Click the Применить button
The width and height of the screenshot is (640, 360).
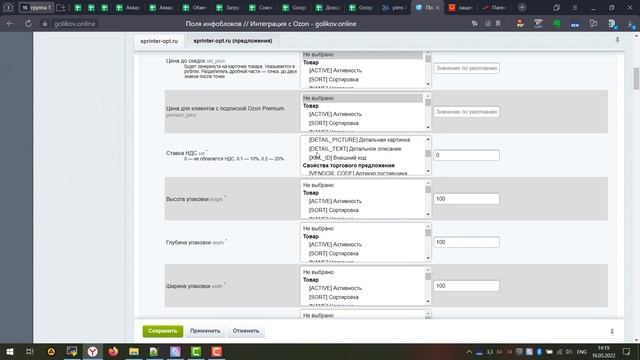pyautogui.click(x=205, y=331)
